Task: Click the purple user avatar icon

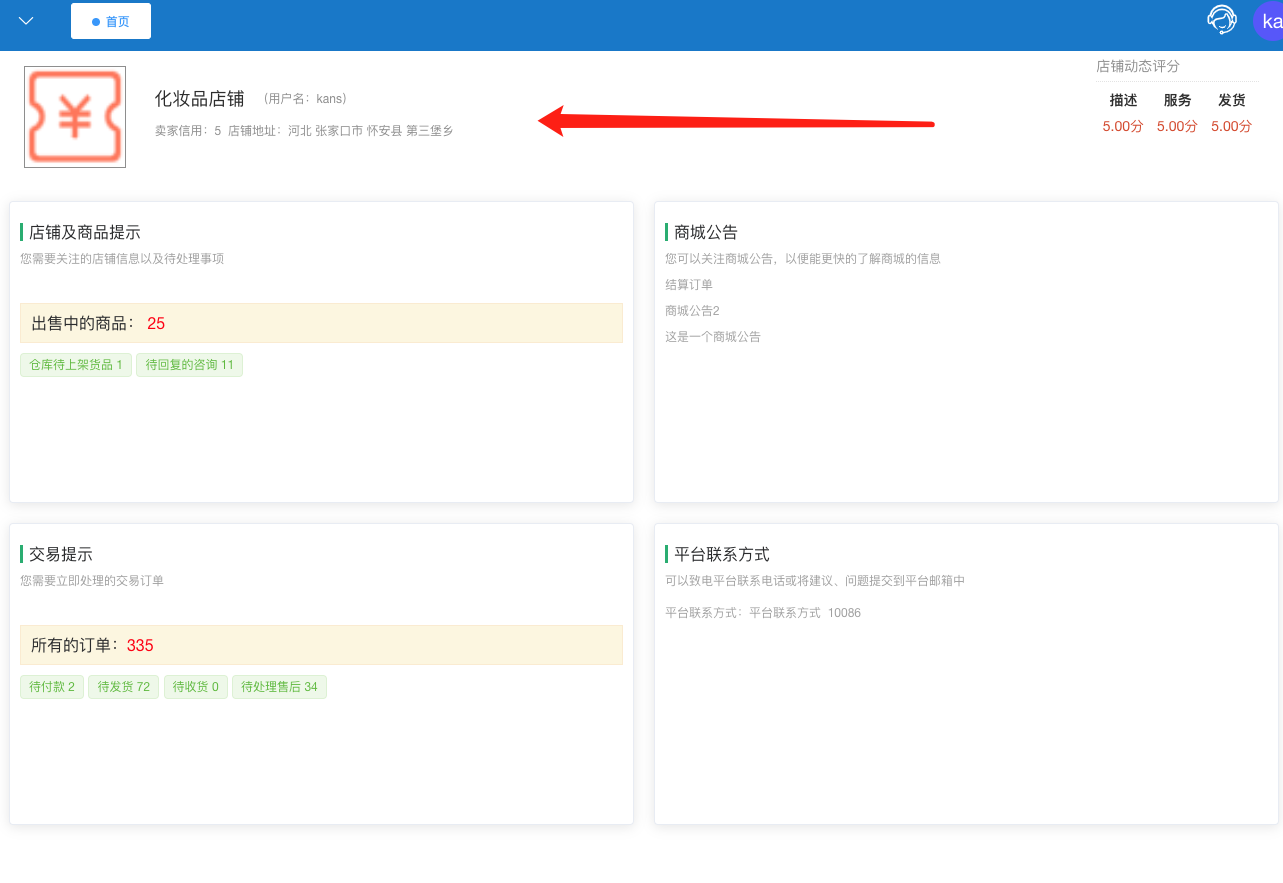Action: pyautogui.click(x=1268, y=21)
